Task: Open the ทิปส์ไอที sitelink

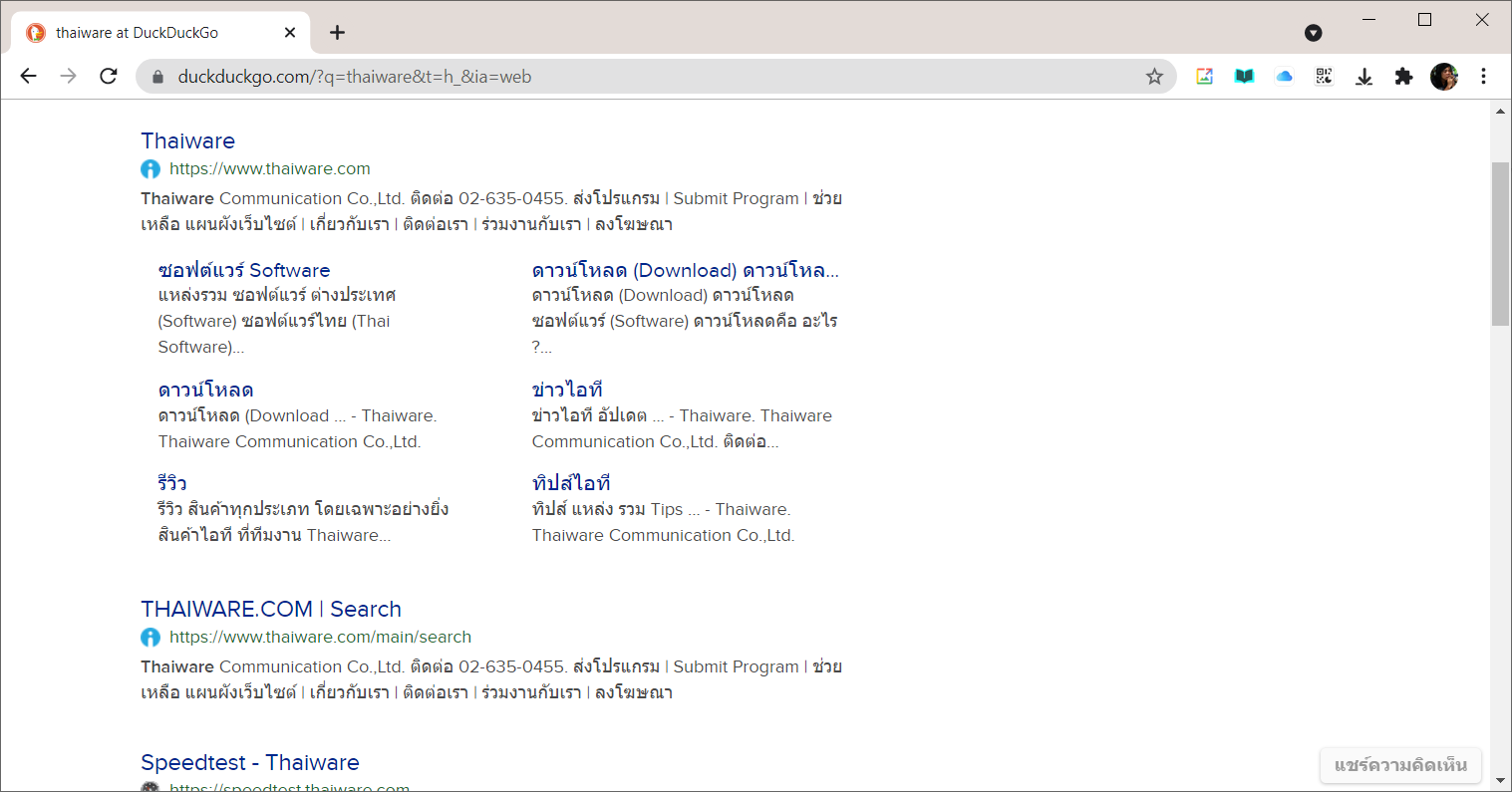Action: [571, 483]
